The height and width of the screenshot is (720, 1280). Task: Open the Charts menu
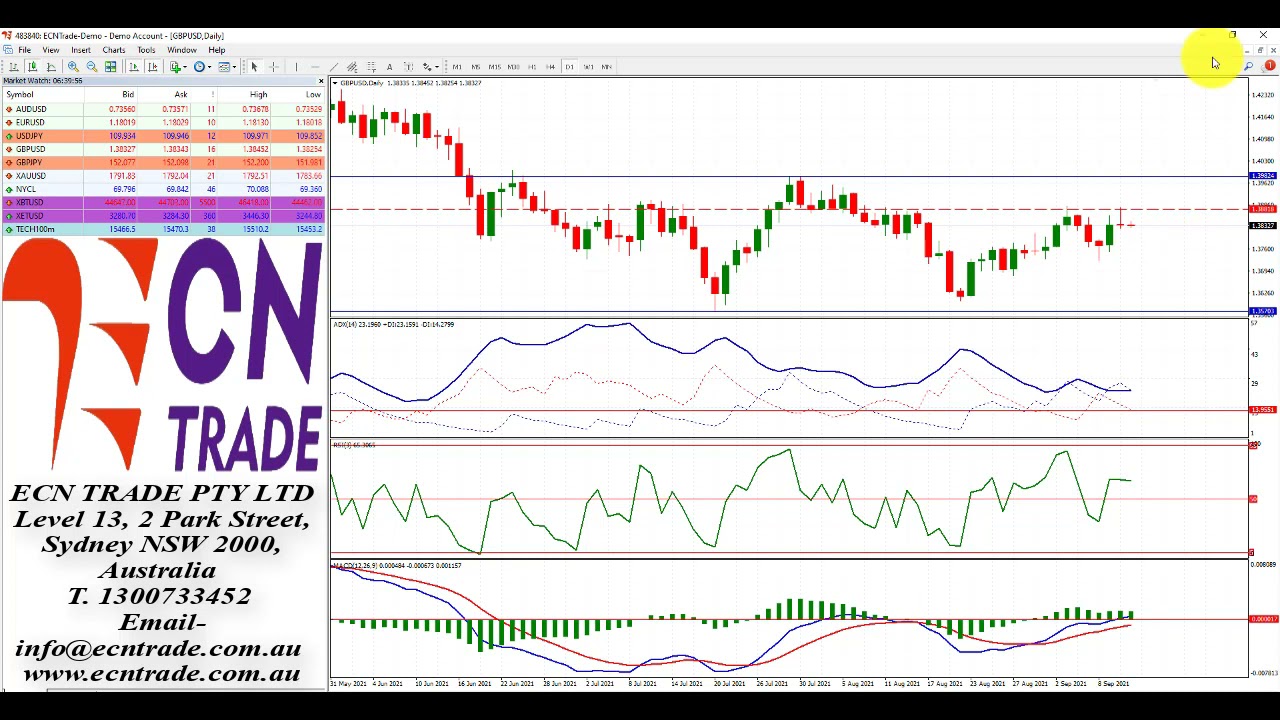click(x=113, y=50)
